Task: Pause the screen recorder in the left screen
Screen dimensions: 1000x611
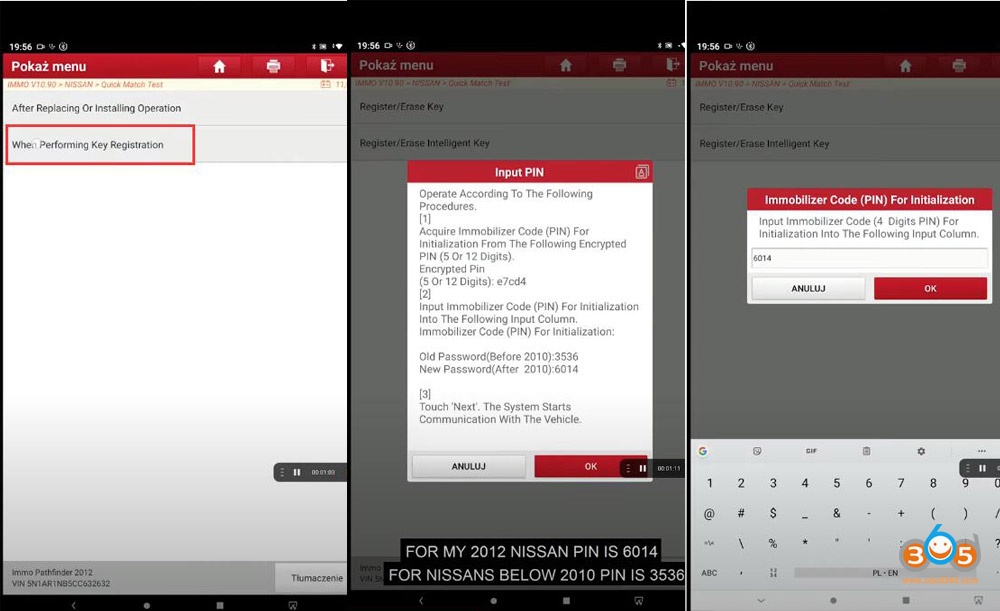Action: click(297, 473)
